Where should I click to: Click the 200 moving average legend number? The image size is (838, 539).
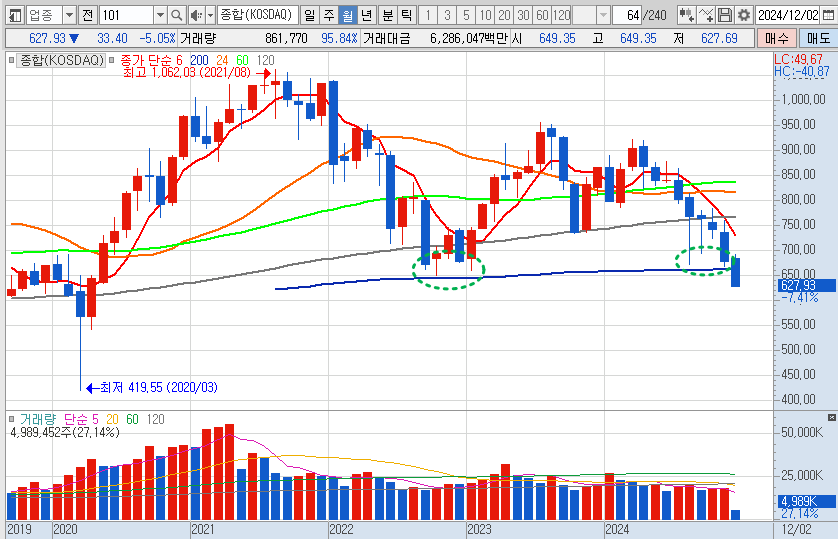pos(199,60)
